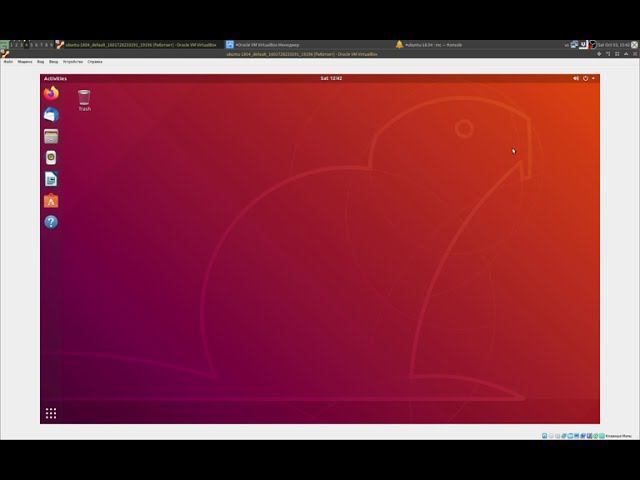Screen dimensions: 640x480
Task: Open the Help icon in the dock
Action: 51,222
